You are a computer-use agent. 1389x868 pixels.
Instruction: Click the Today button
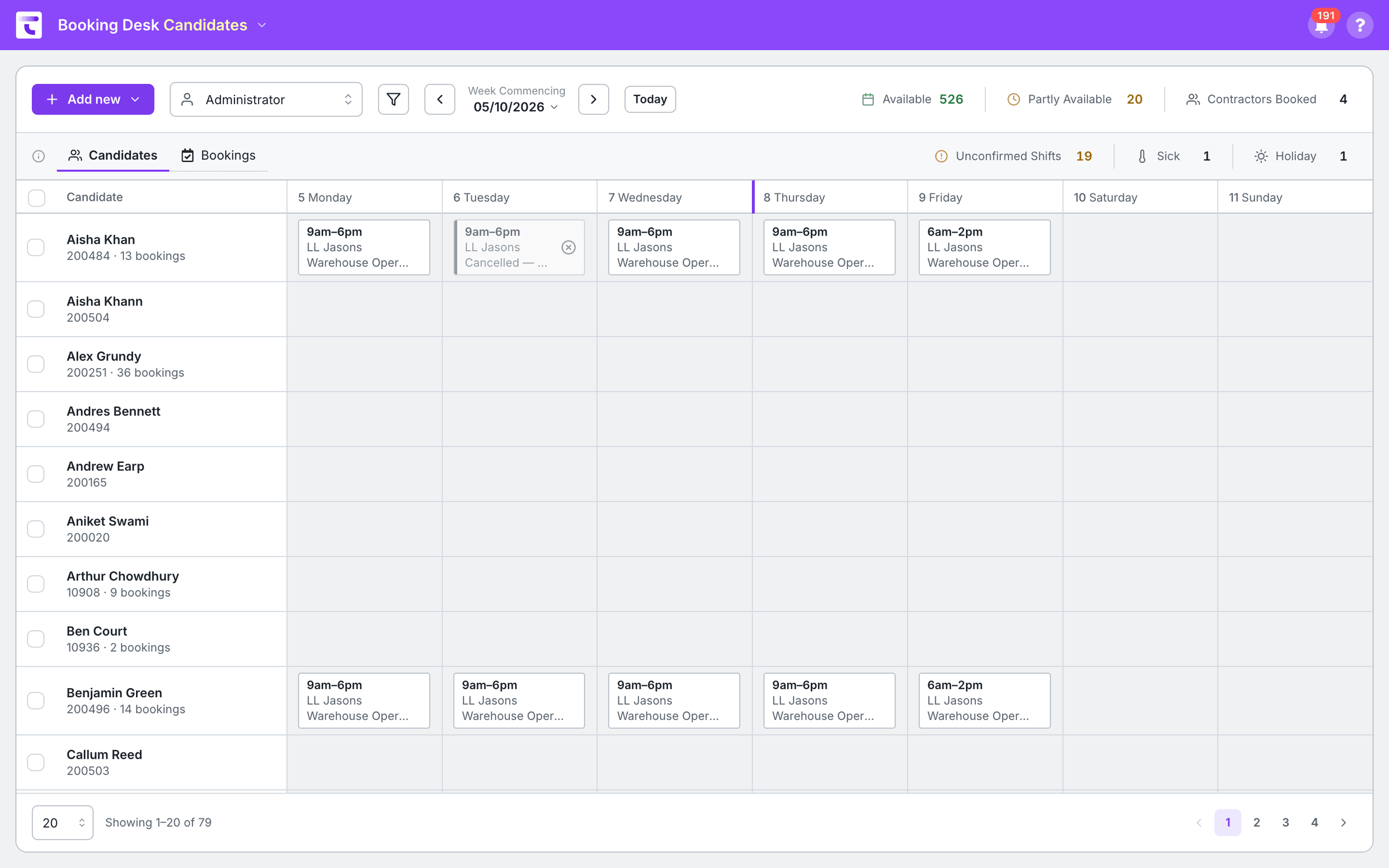pyautogui.click(x=650, y=100)
